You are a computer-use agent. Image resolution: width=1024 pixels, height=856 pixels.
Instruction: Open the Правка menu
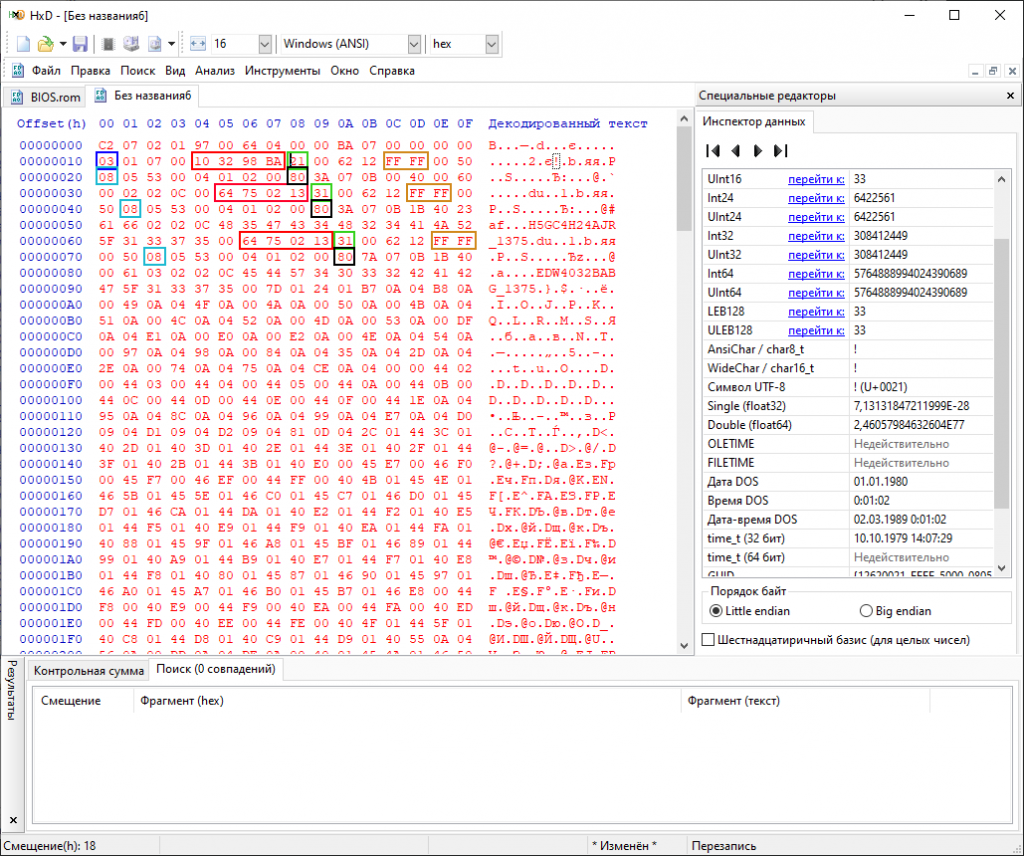90,71
